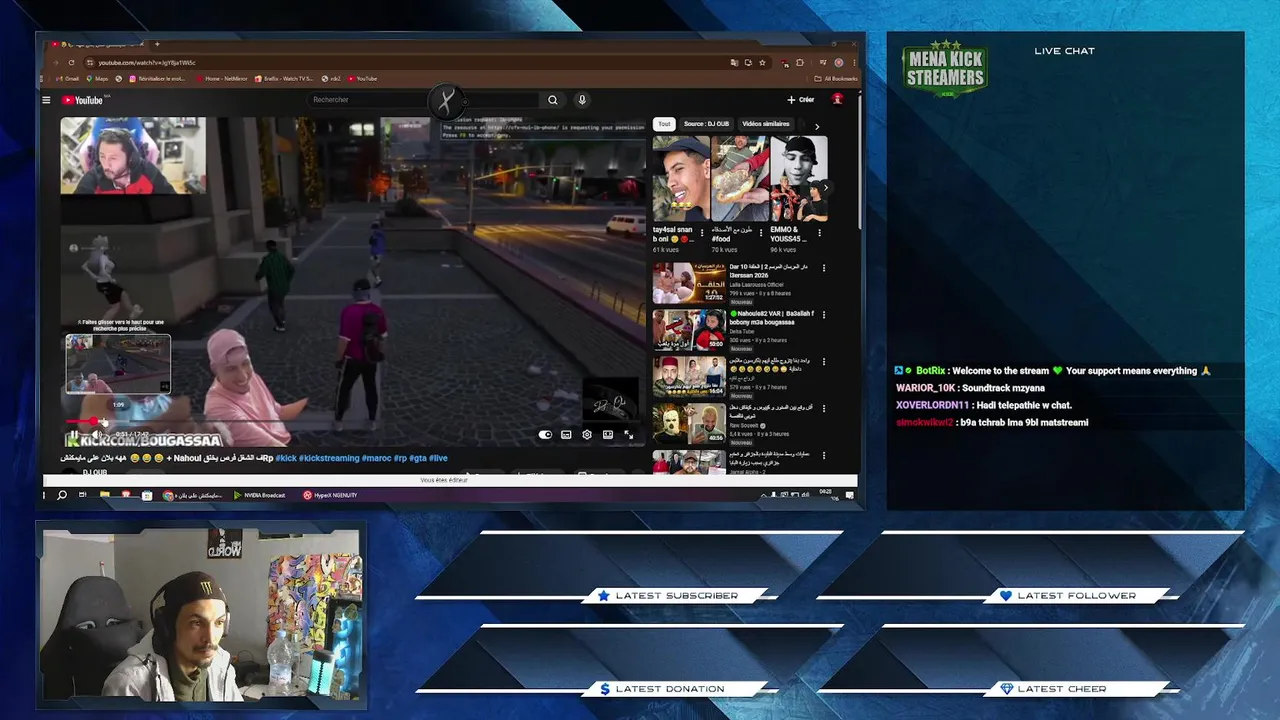Open Windows taskbar search icon
Screen dimensions: 1280x720
click(62, 495)
